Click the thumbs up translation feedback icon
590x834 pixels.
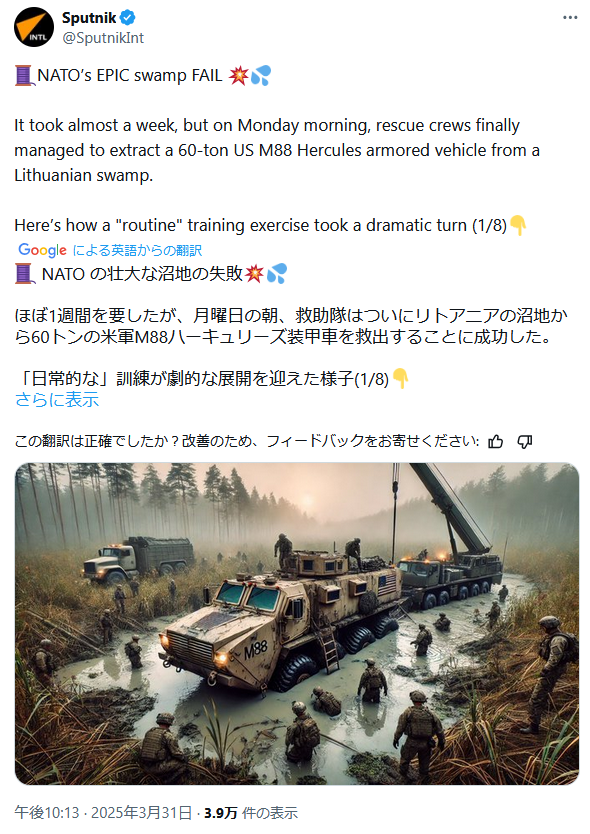pos(495,441)
